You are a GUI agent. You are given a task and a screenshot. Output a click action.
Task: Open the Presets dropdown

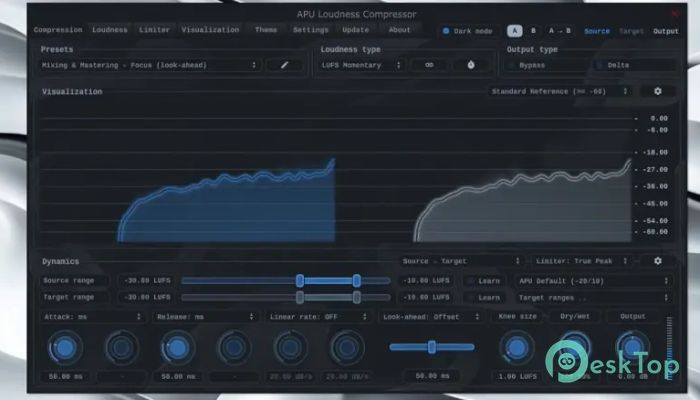pos(150,65)
